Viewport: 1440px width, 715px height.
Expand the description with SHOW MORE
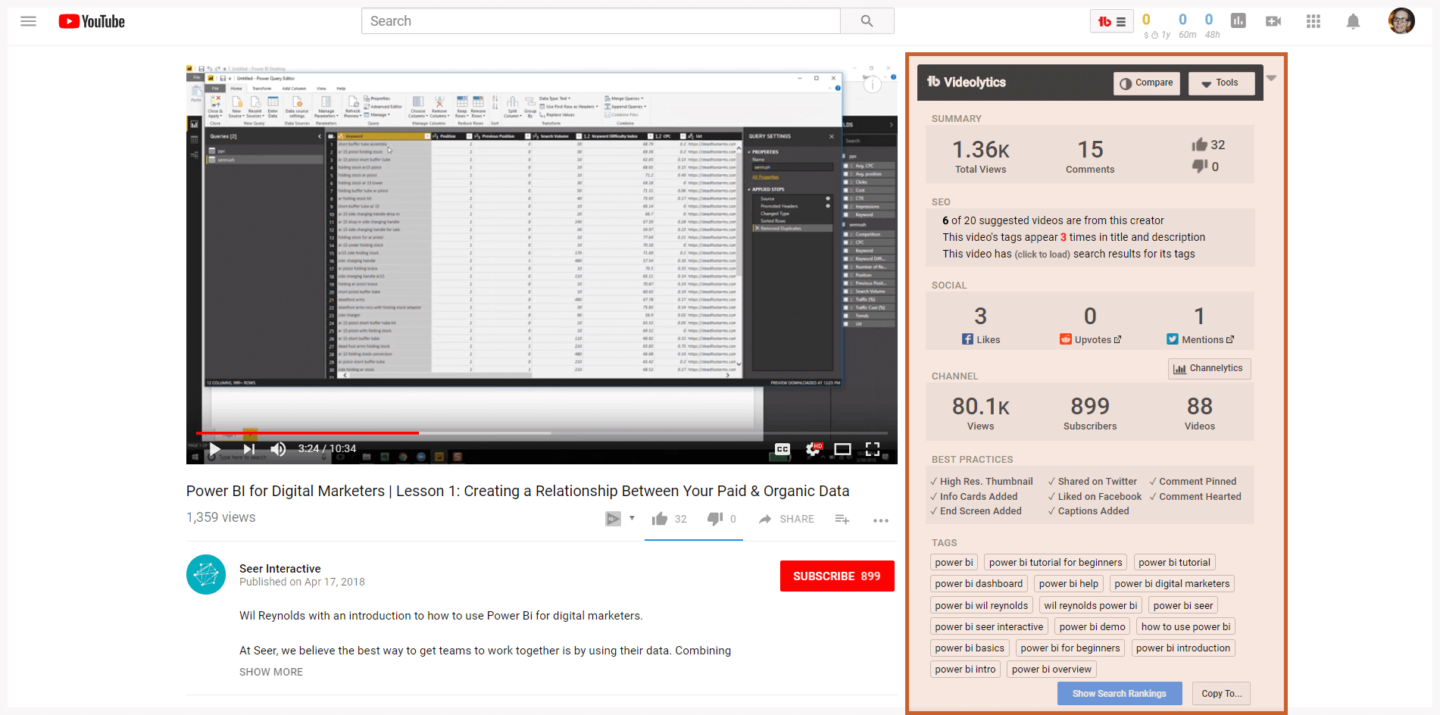pos(270,672)
